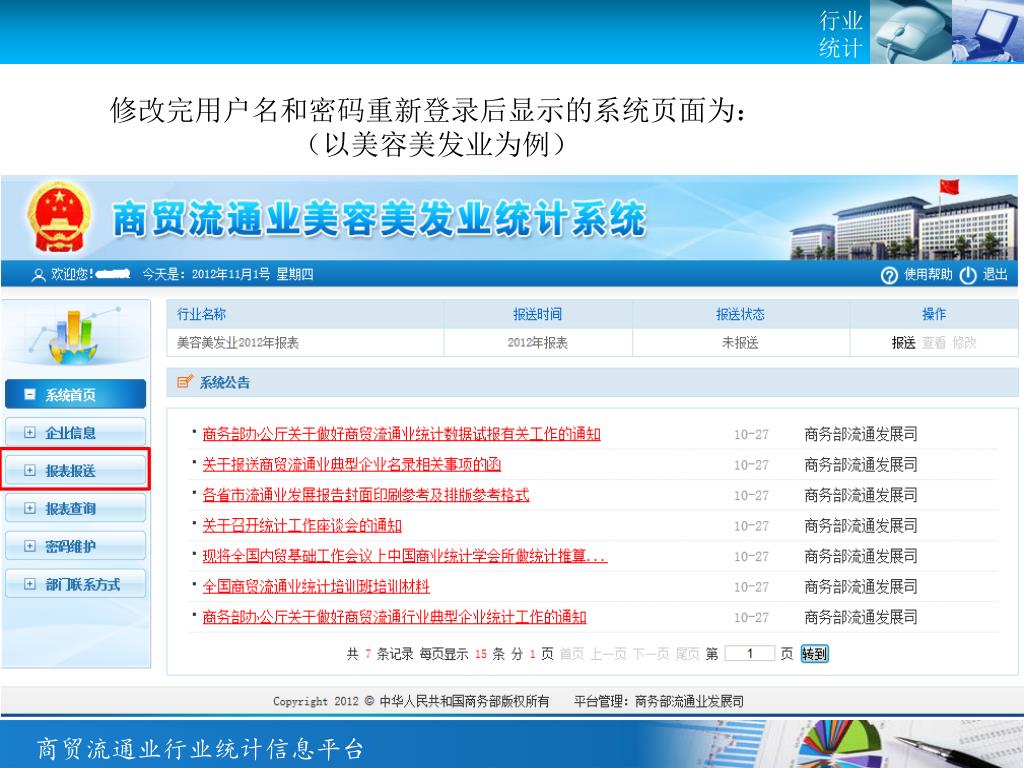Click the national emblem logo
Image resolution: width=1024 pixels, height=768 pixels.
pos(59,217)
